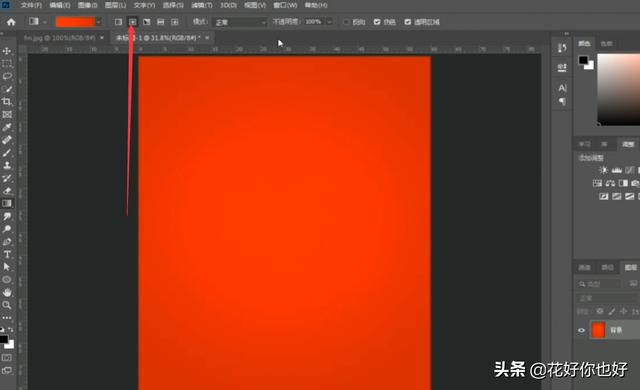Select the Pen tool

click(x=7, y=242)
